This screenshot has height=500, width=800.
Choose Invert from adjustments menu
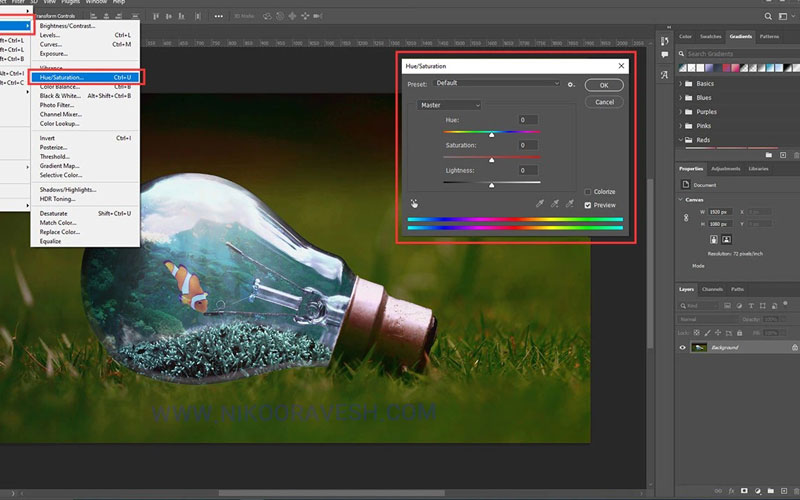tap(85, 138)
